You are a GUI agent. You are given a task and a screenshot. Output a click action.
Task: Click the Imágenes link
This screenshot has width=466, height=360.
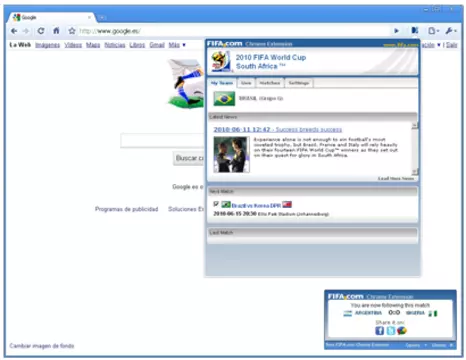48,45
